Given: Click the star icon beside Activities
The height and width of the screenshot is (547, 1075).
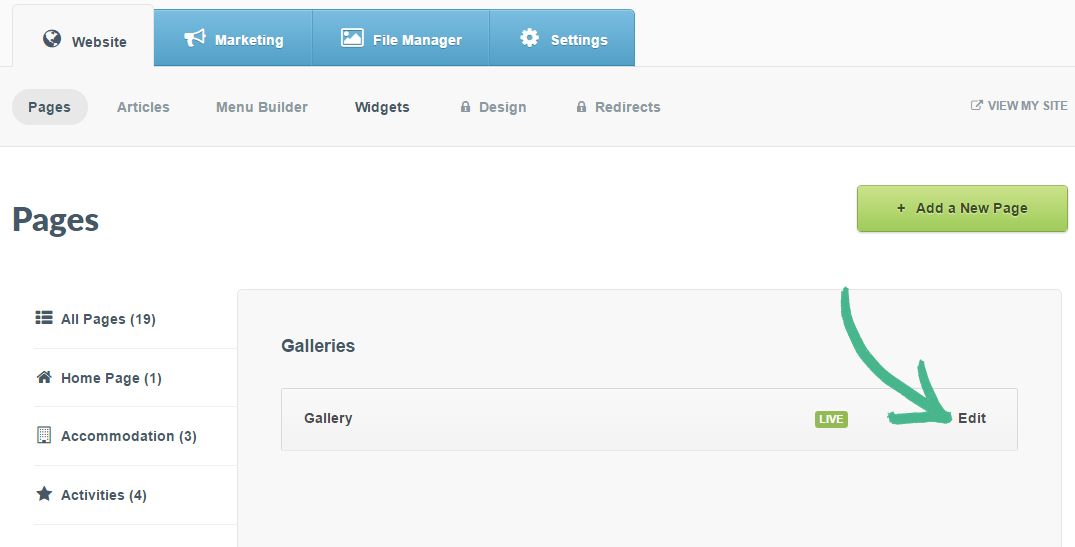Looking at the screenshot, I should coord(44,494).
